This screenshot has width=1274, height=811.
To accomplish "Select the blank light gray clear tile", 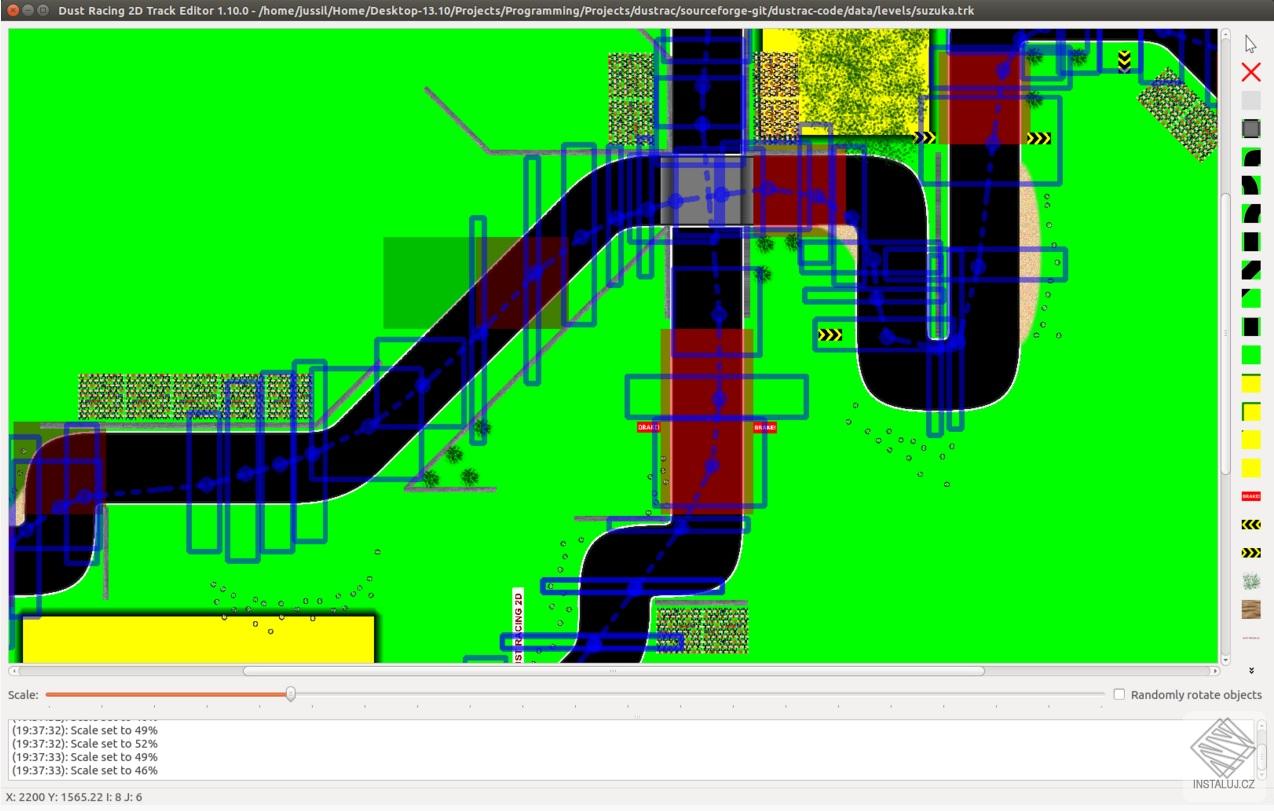I will (x=1250, y=101).
